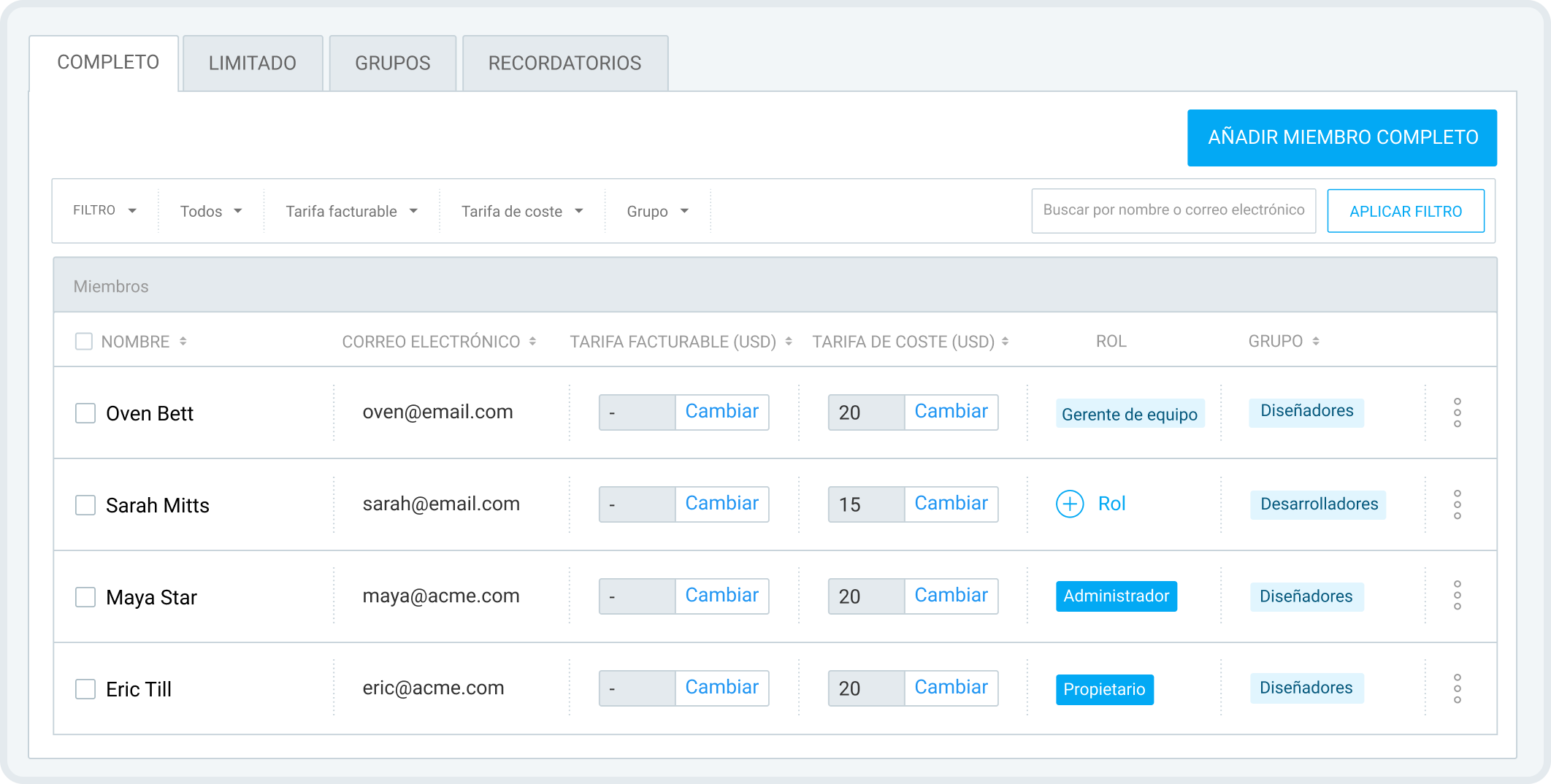This screenshot has width=1551, height=784.
Task: Click the plus icon to add a role for Sarah Mitts
Action: click(1069, 504)
